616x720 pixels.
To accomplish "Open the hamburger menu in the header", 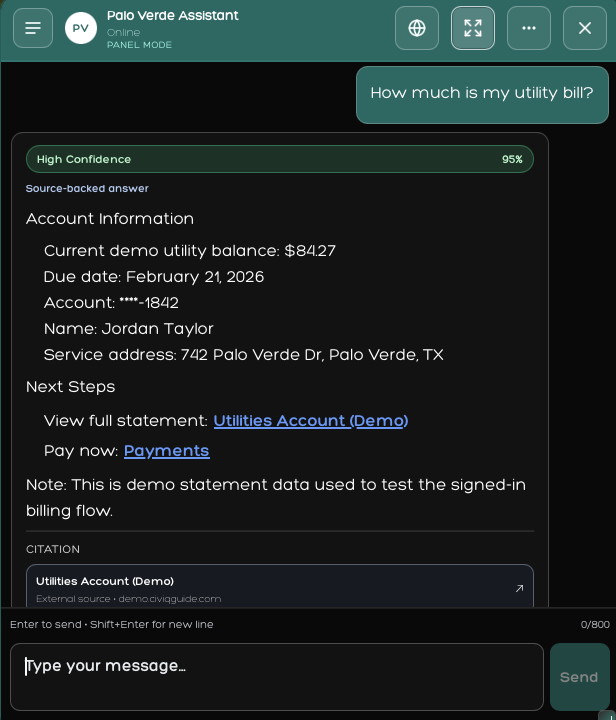I will pyautogui.click(x=33, y=28).
